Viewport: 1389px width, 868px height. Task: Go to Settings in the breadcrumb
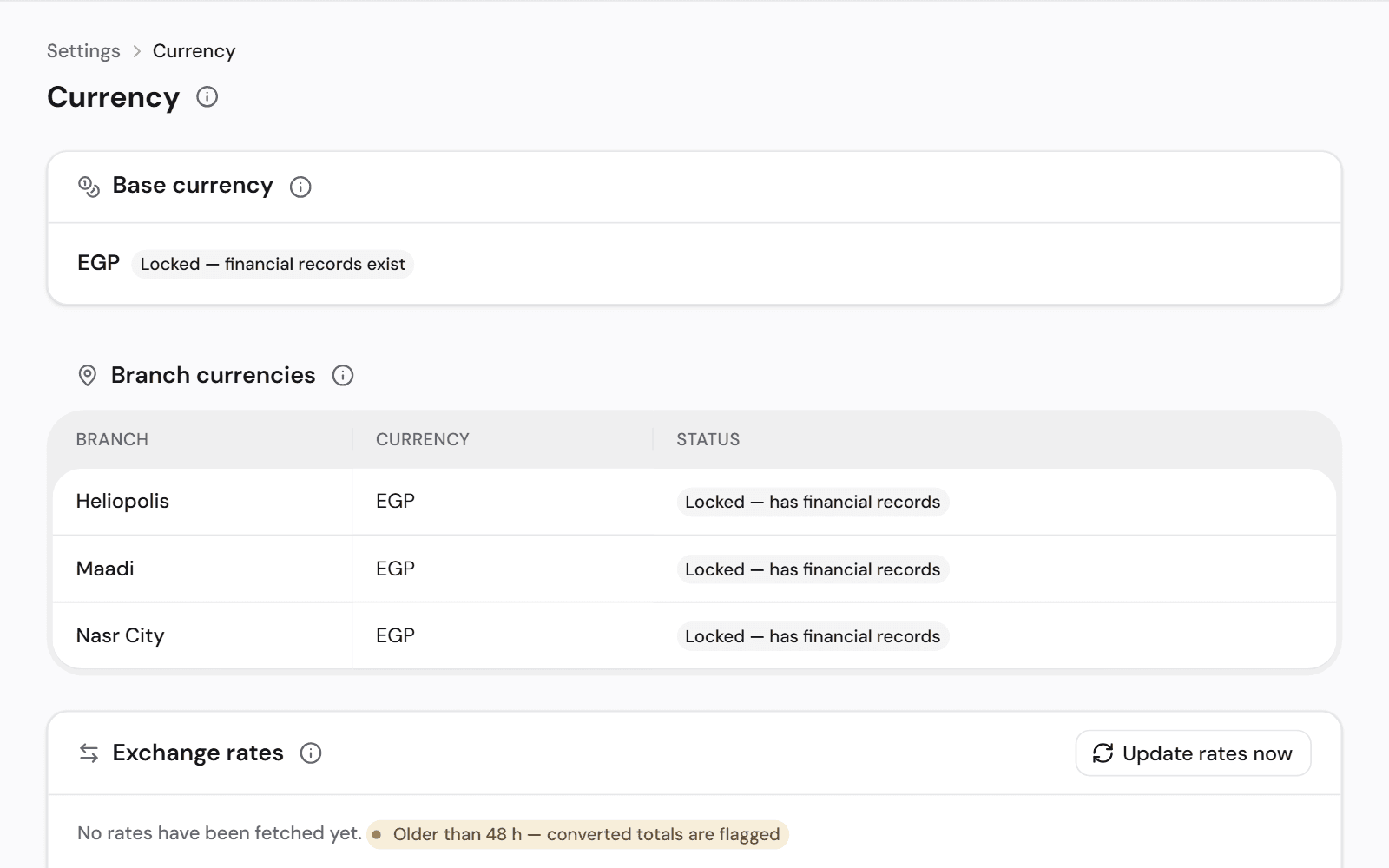tap(83, 51)
